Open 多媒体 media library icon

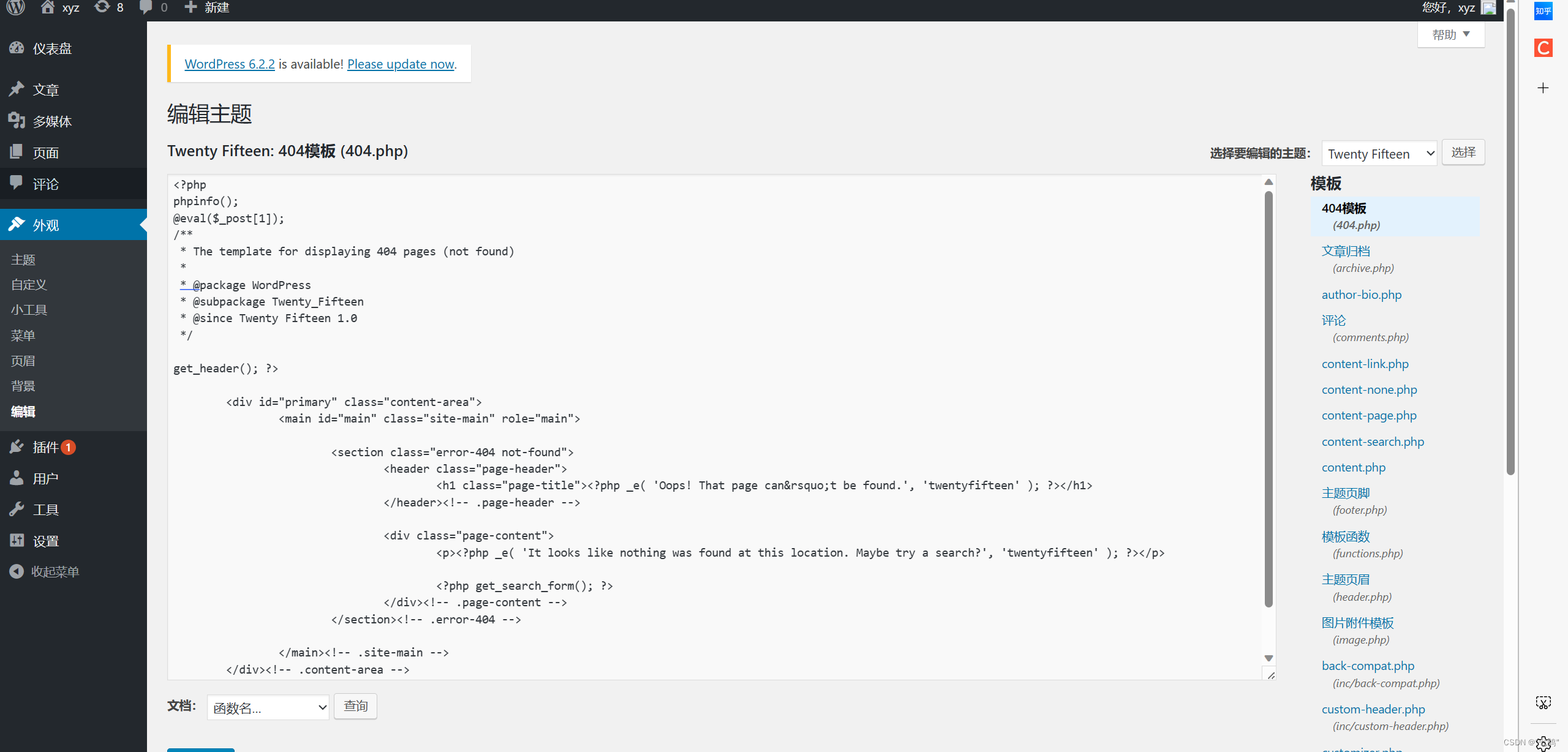17,121
